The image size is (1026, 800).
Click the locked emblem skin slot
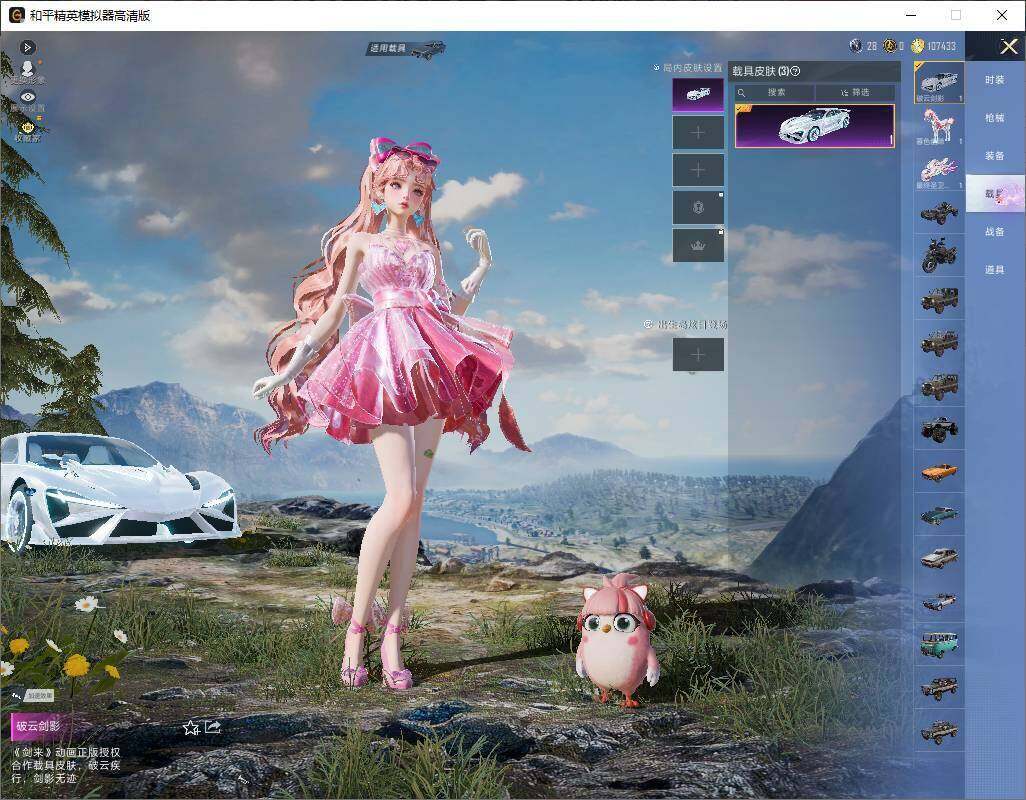698,207
